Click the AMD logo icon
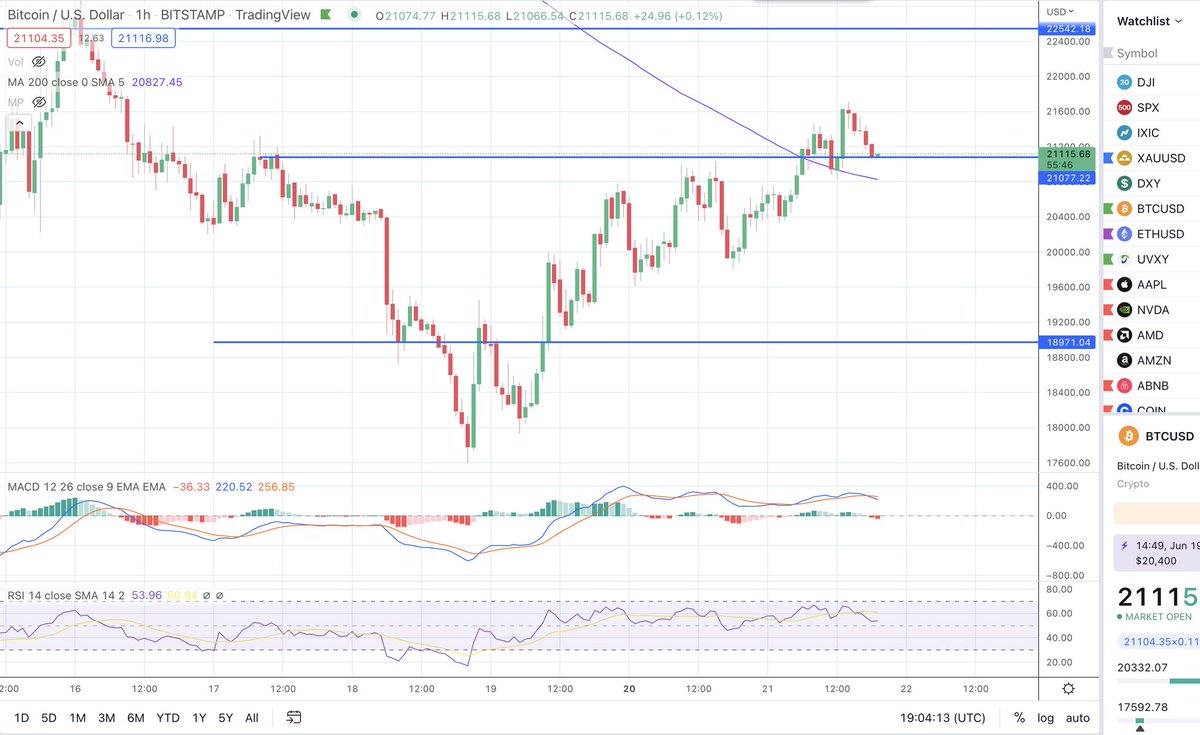1200x735 pixels. pos(1124,335)
